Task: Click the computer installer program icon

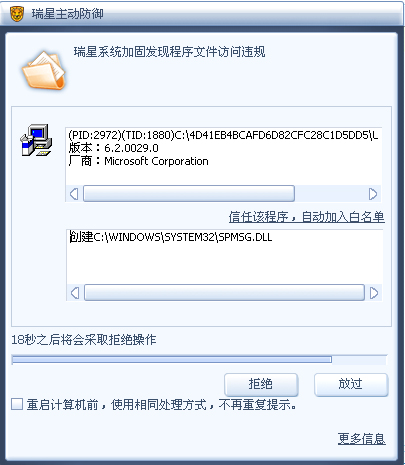Action: [36, 140]
